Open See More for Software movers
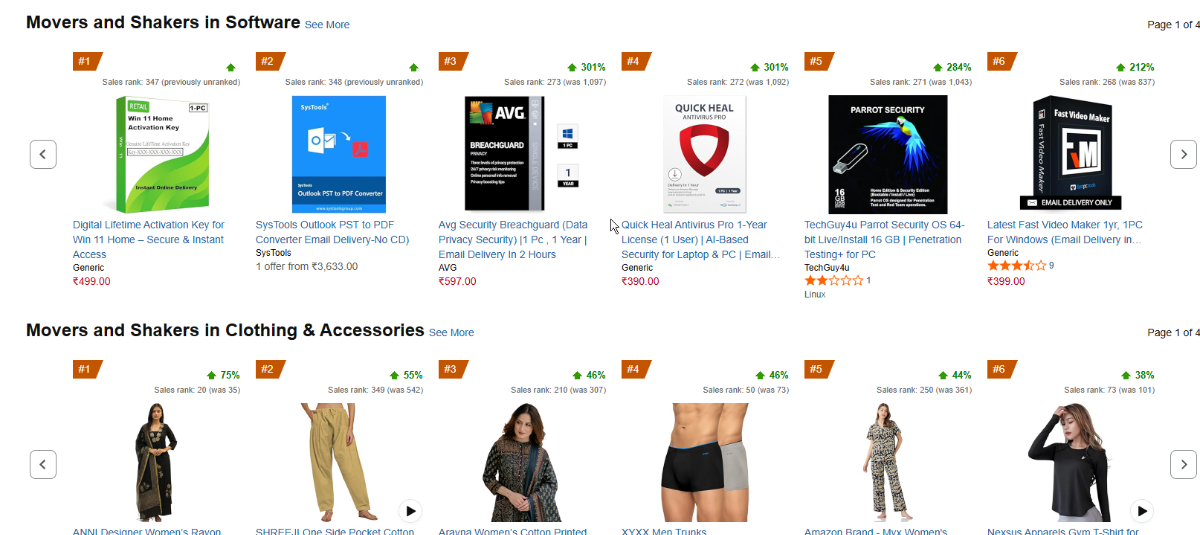 coord(327,24)
